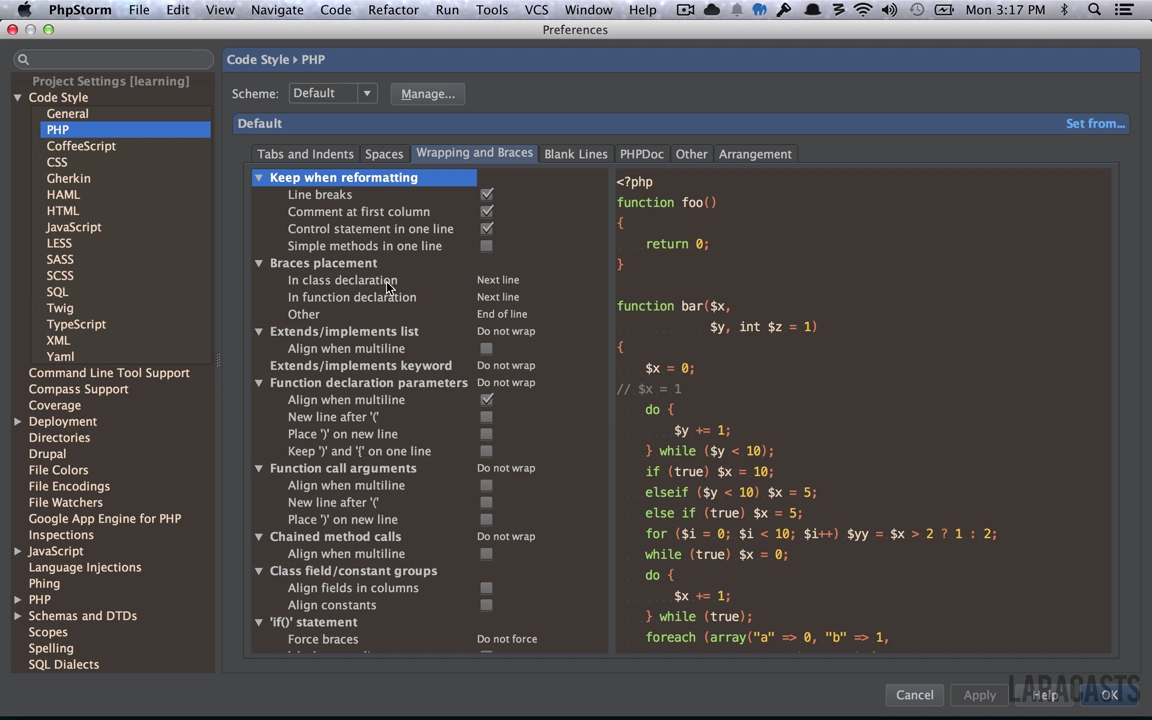Enable Align fields in columns checkbox
1152x720 pixels.
[x=486, y=588]
